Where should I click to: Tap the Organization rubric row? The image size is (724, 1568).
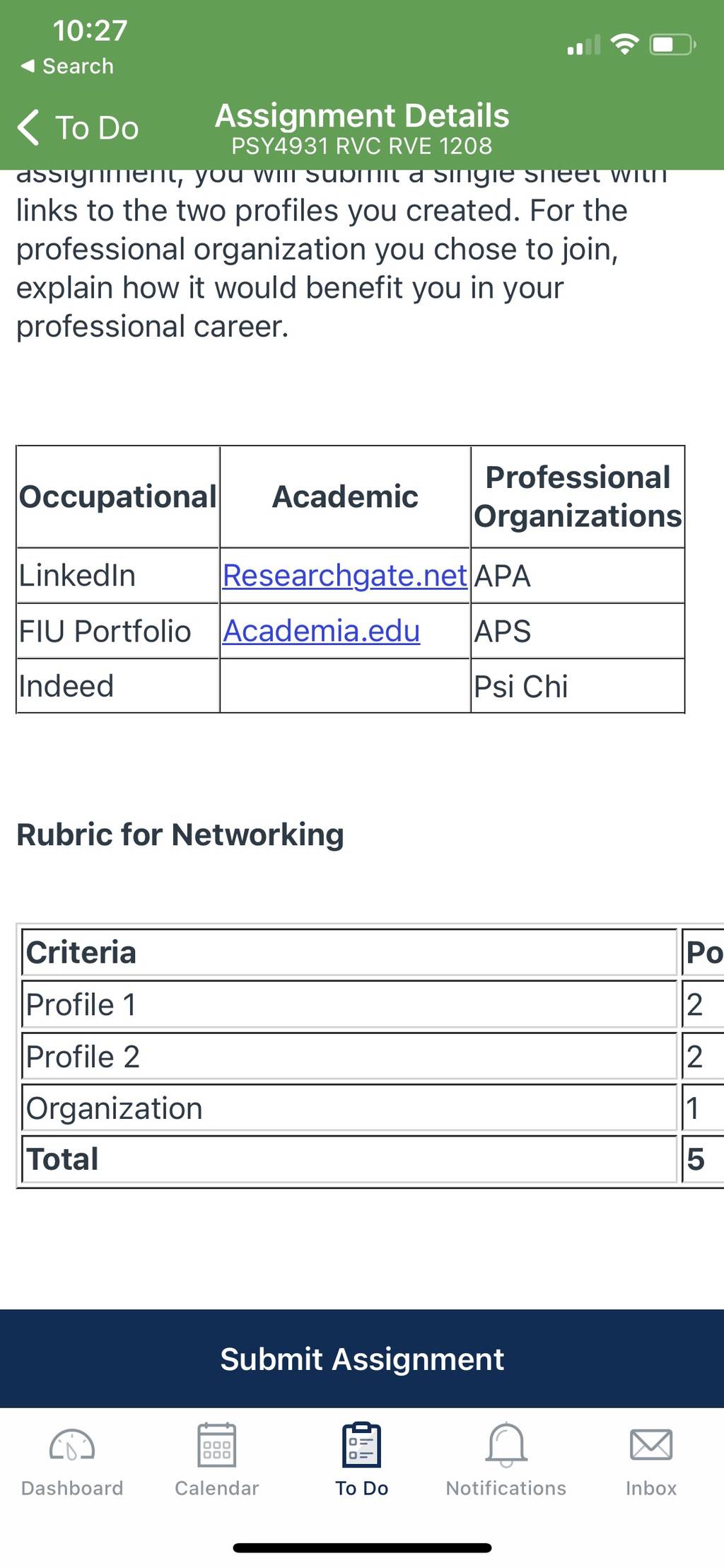[x=349, y=1108]
